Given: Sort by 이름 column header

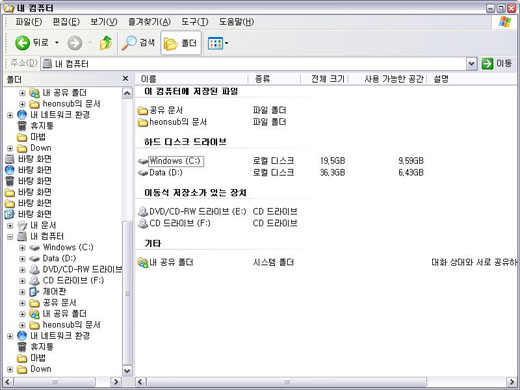Looking at the screenshot, I should pyautogui.click(x=192, y=79).
